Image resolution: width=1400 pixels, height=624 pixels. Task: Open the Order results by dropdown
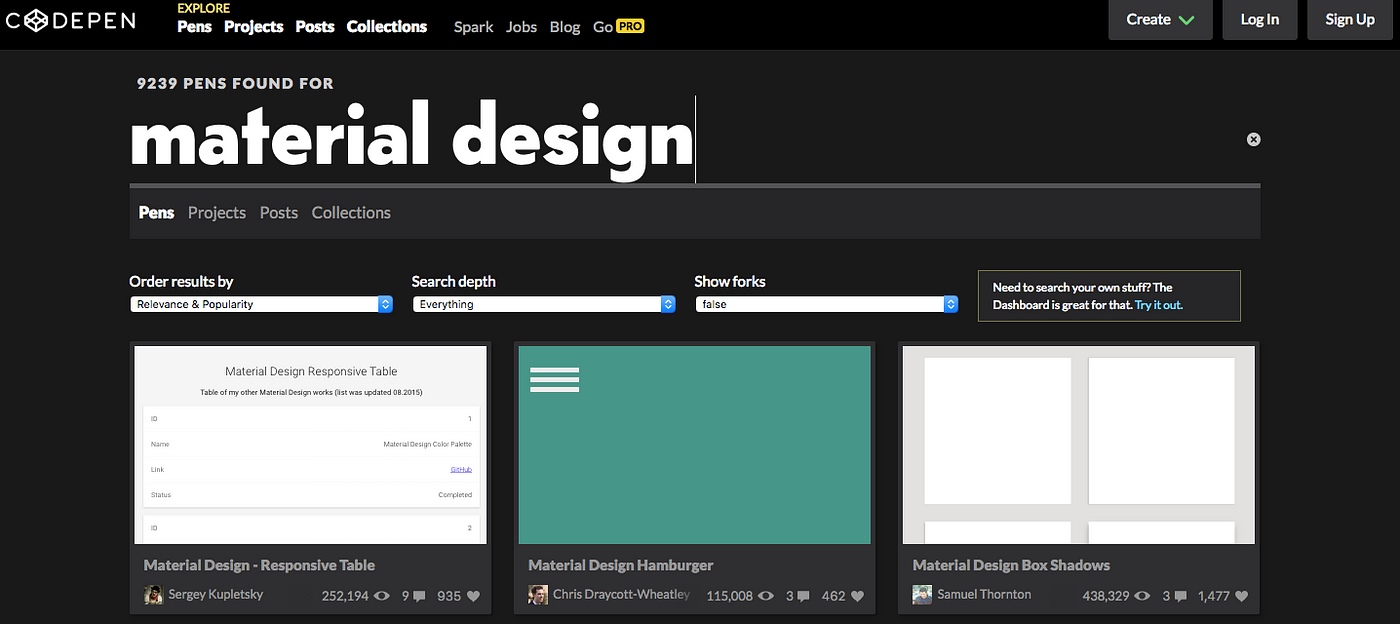click(x=261, y=304)
